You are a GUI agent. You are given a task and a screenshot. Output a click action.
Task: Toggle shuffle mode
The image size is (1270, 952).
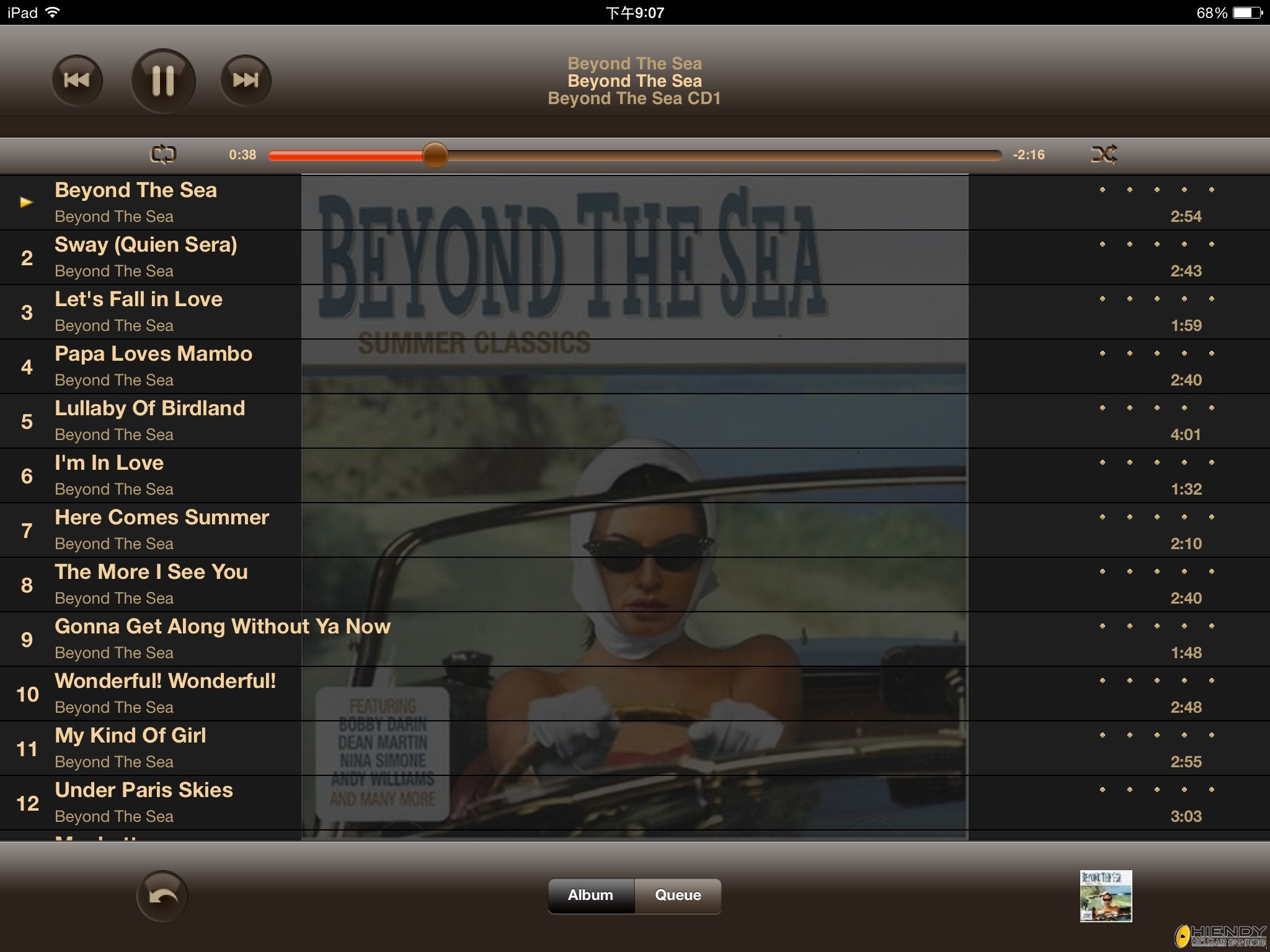[1104, 154]
